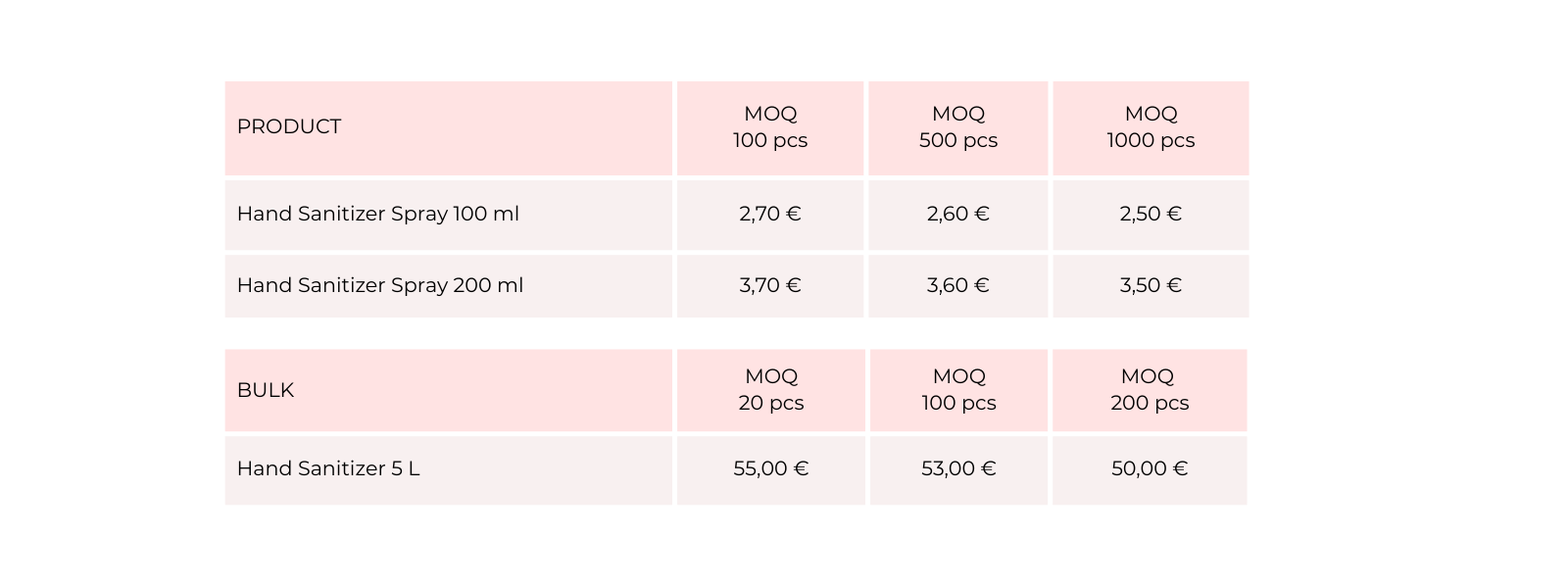
Task: Select the 2,60 € price cell
Action: tap(957, 214)
